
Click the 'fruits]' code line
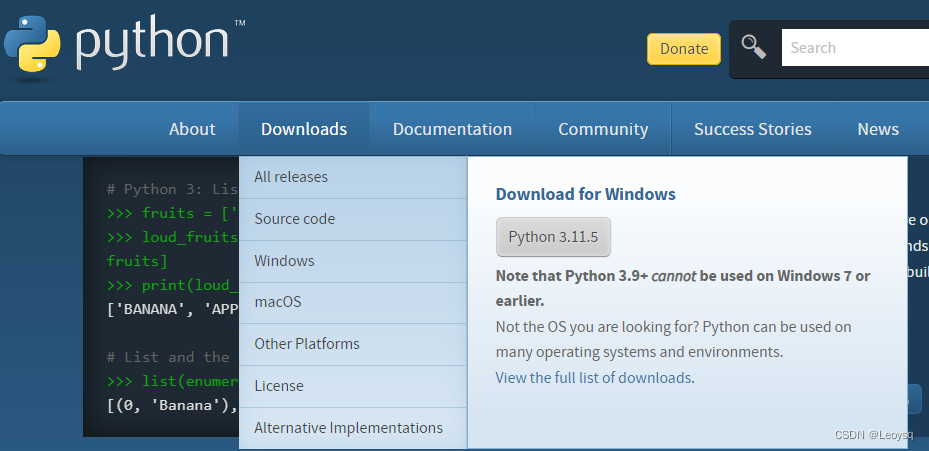137,261
